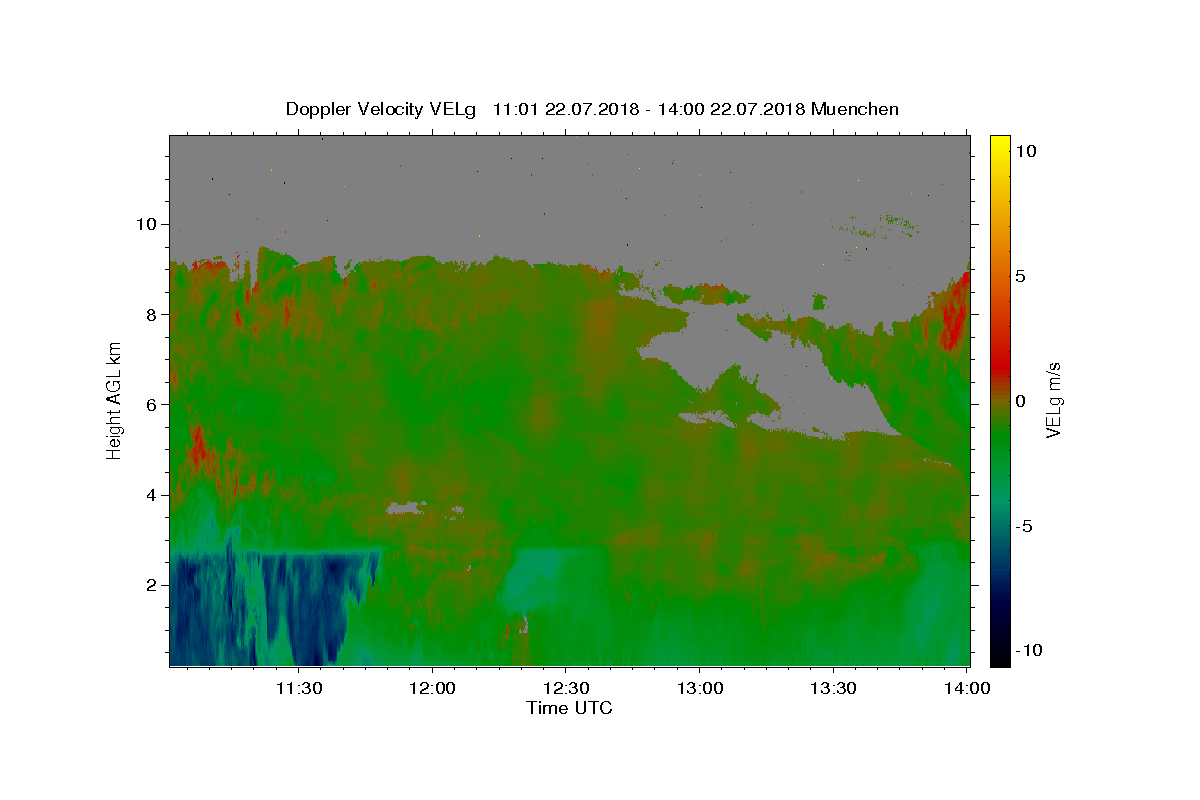Screen dimensions: 1200x800
Task: Click the 12:00 time tick label
Action: tap(432, 688)
